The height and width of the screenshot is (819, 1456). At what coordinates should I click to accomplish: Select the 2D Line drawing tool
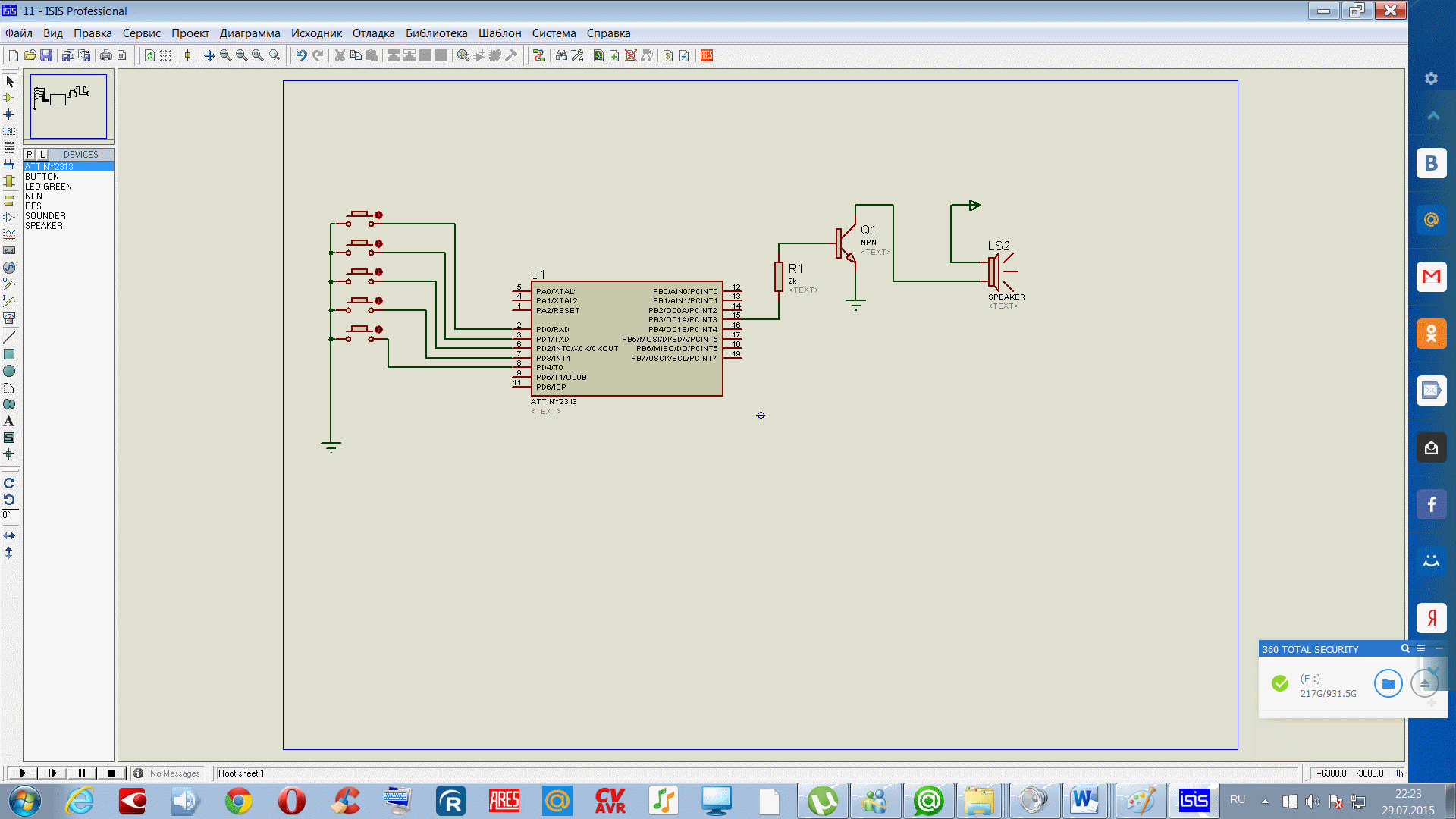[9, 337]
